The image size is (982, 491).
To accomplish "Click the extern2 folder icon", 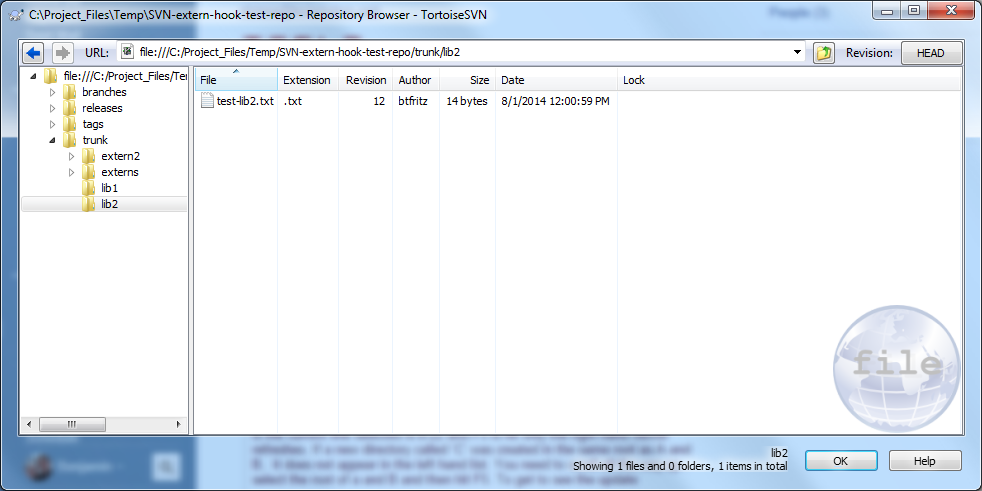I will (x=89, y=156).
